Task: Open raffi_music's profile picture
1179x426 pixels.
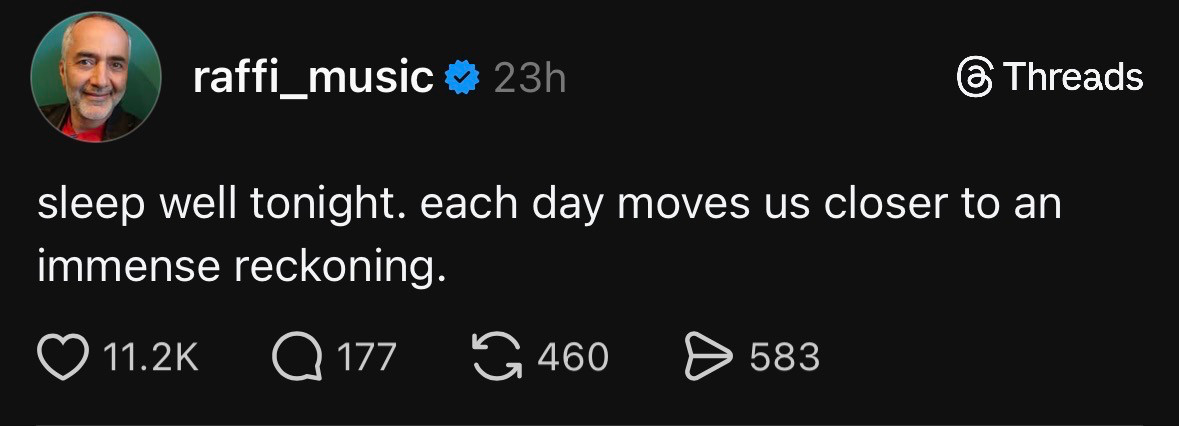Action: click(96, 78)
